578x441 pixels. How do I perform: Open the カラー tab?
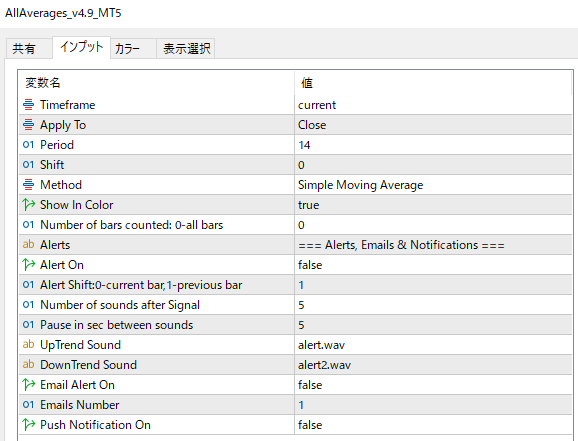click(133, 48)
